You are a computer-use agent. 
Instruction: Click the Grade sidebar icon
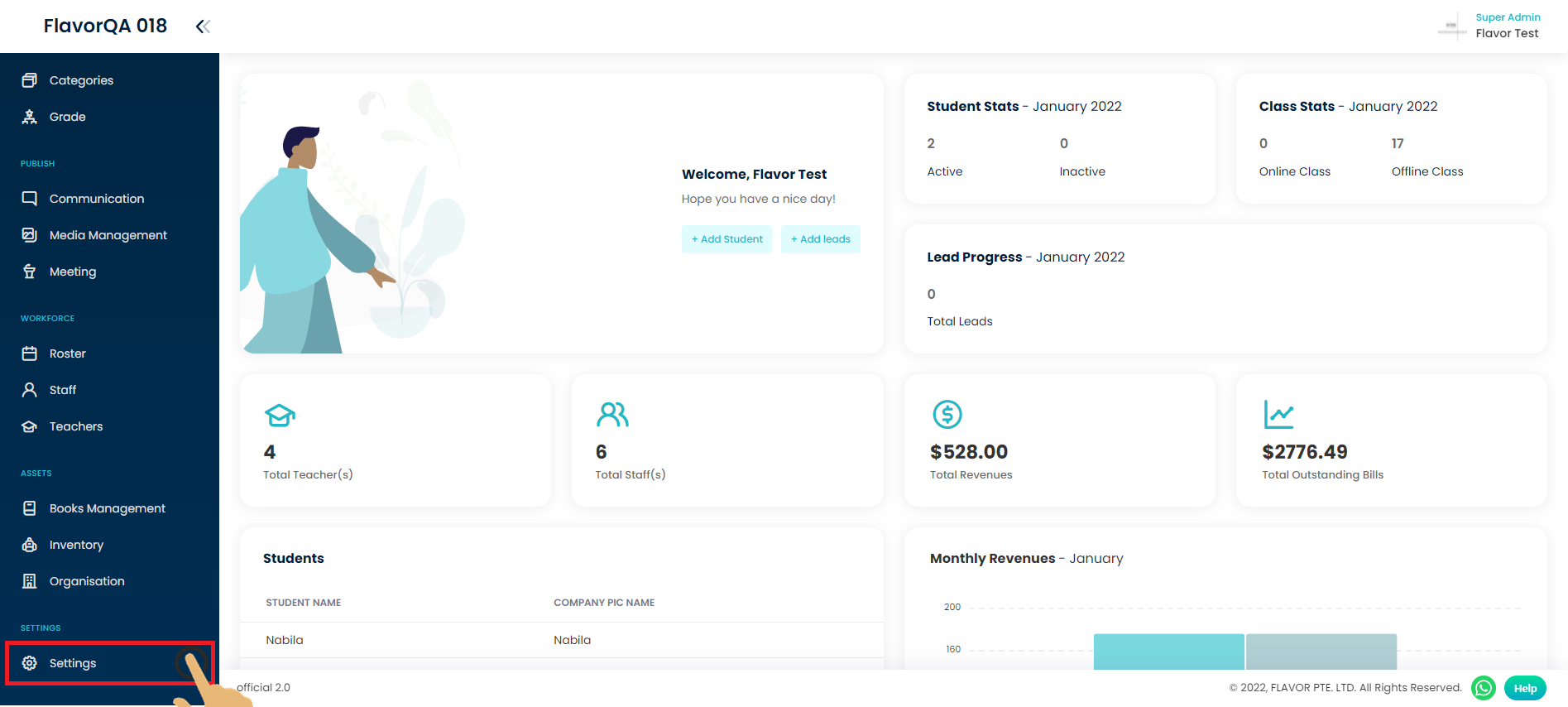[30, 117]
